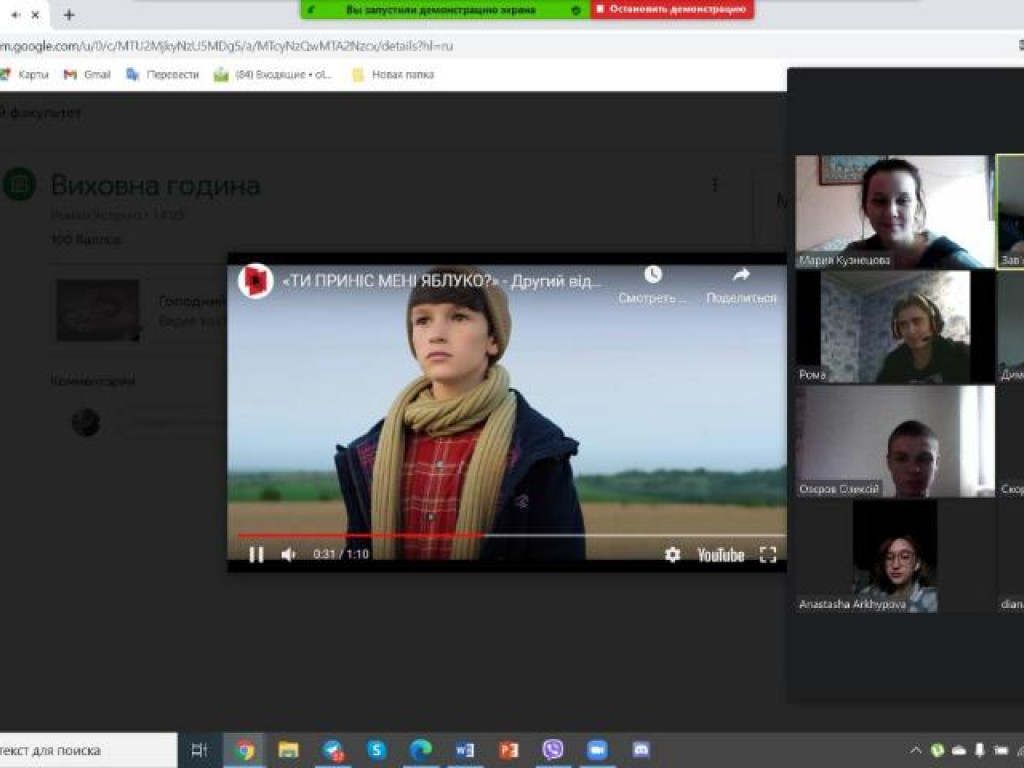The image size is (1024, 768).
Task: Click the YouTube logo in the player
Action: tap(720, 554)
